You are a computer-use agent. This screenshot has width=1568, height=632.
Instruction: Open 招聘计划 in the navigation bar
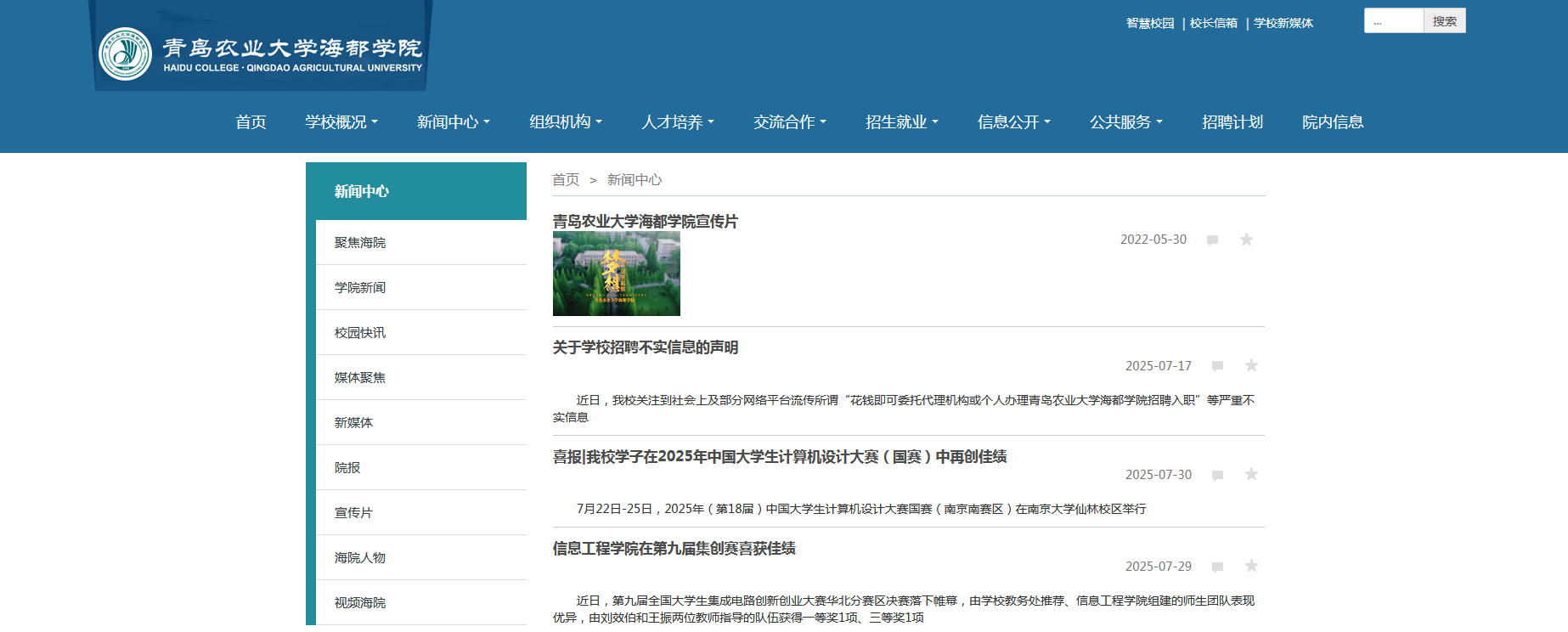[x=1232, y=122]
